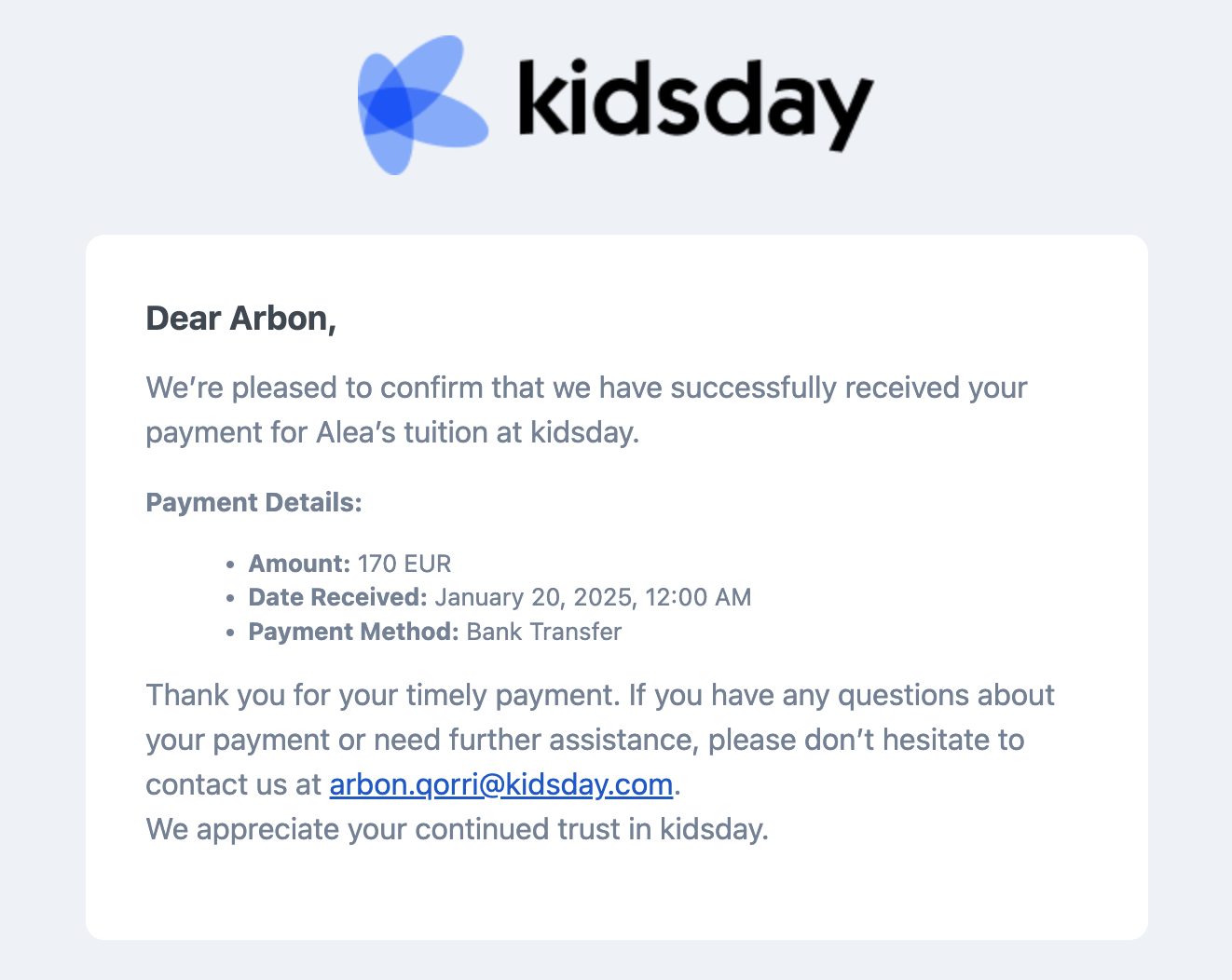
Task: Click the payment confirmation opening paragraph
Action: point(586,410)
